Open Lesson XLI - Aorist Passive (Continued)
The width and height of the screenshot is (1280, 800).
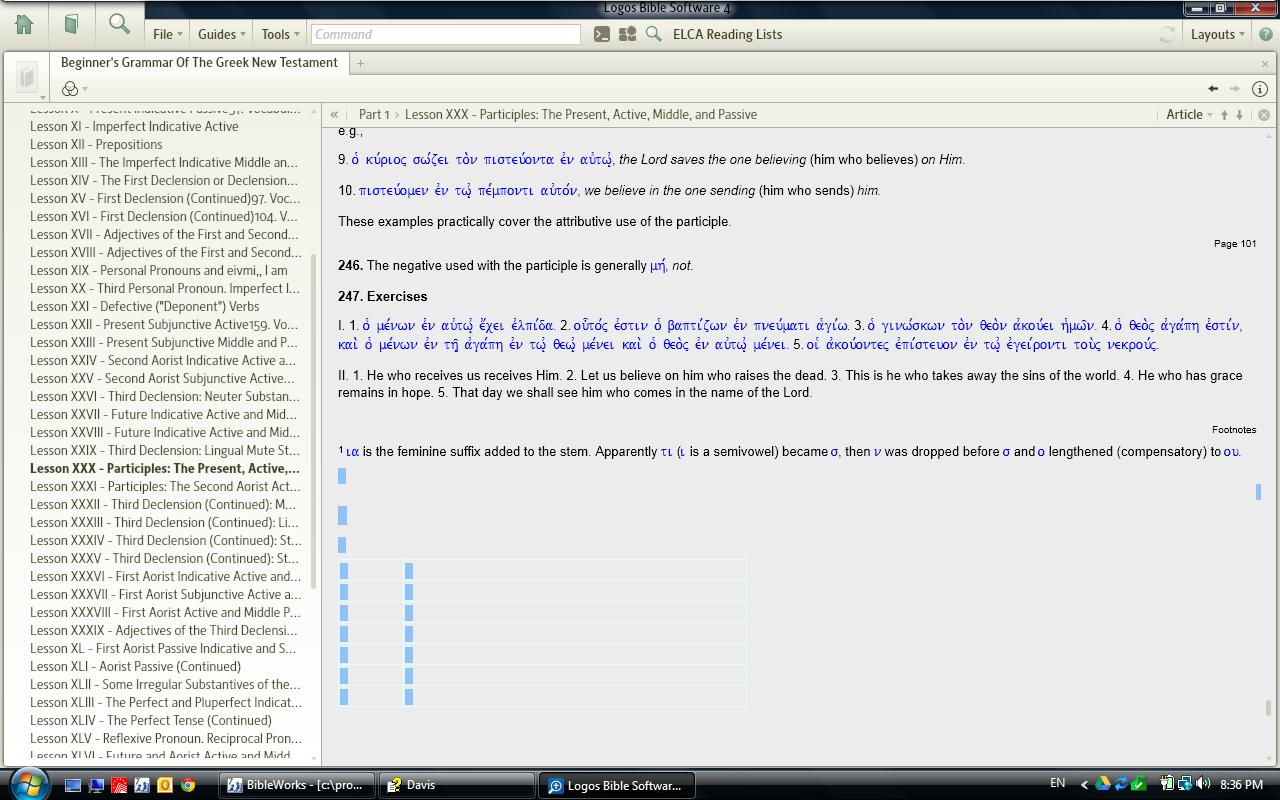coord(135,666)
